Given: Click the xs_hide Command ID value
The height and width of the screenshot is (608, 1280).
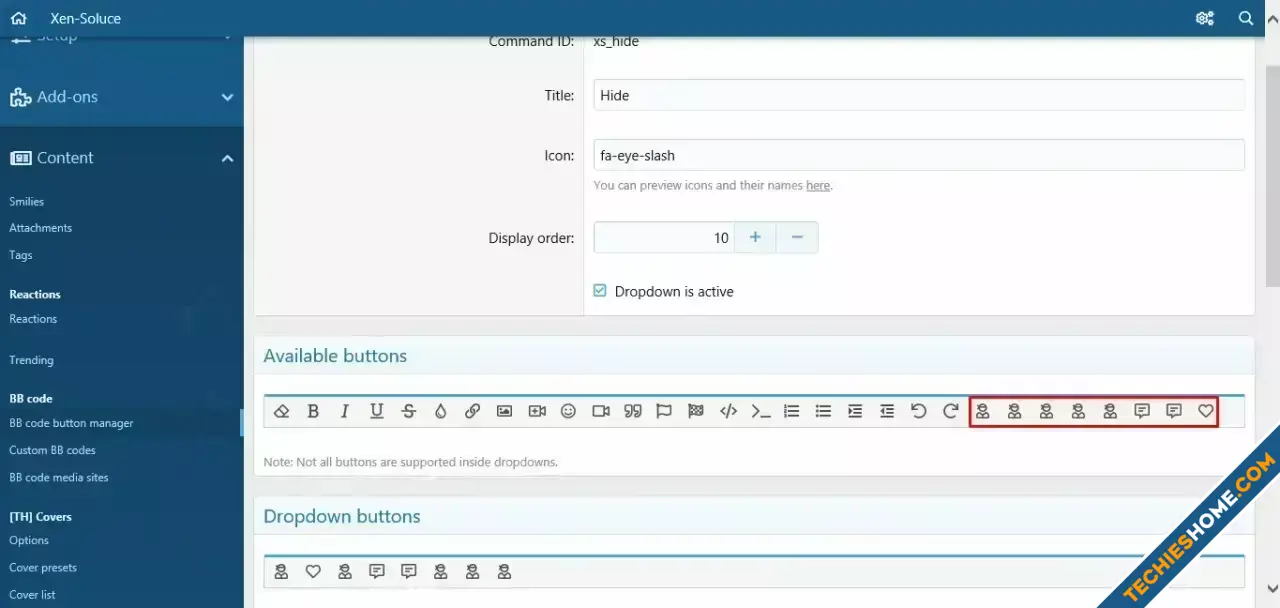Looking at the screenshot, I should pyautogui.click(x=616, y=42).
